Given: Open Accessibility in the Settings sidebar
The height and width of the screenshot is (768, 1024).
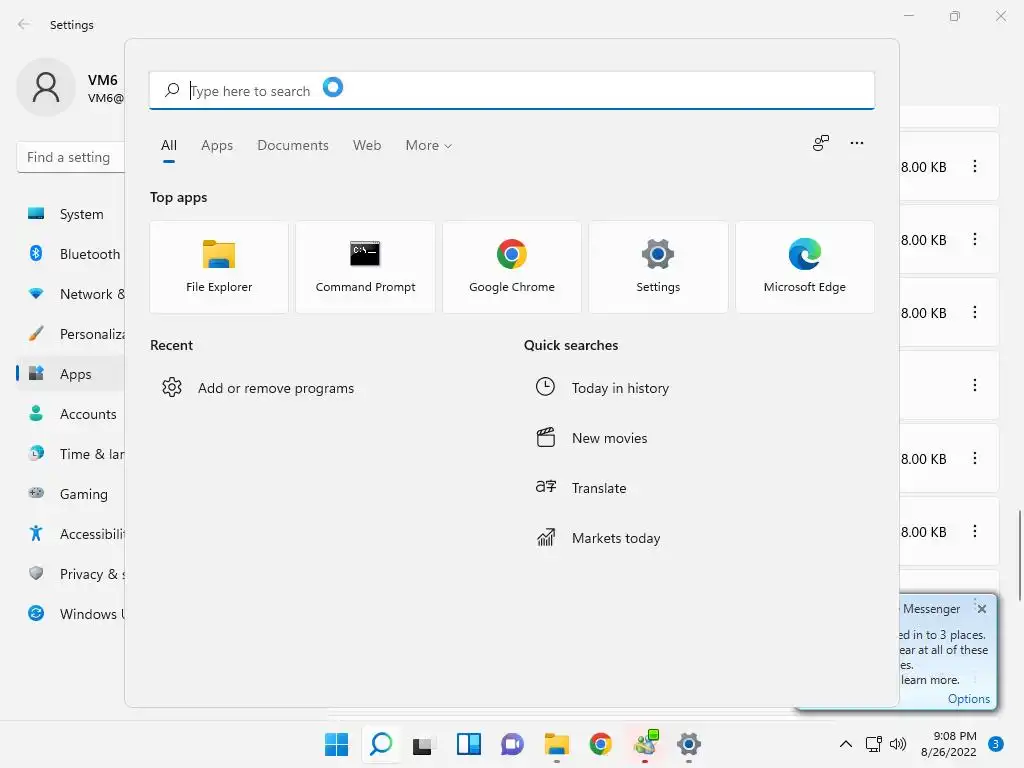Looking at the screenshot, I should point(71,534).
